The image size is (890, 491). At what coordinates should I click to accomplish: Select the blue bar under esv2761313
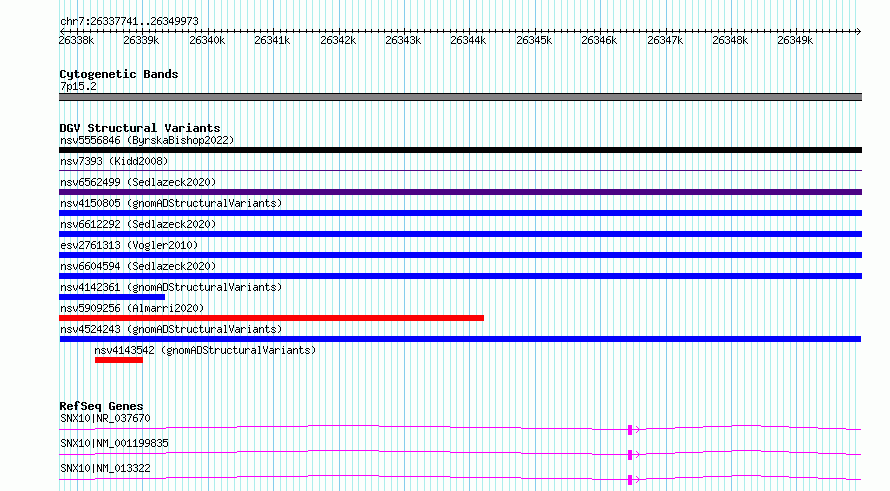[460, 255]
